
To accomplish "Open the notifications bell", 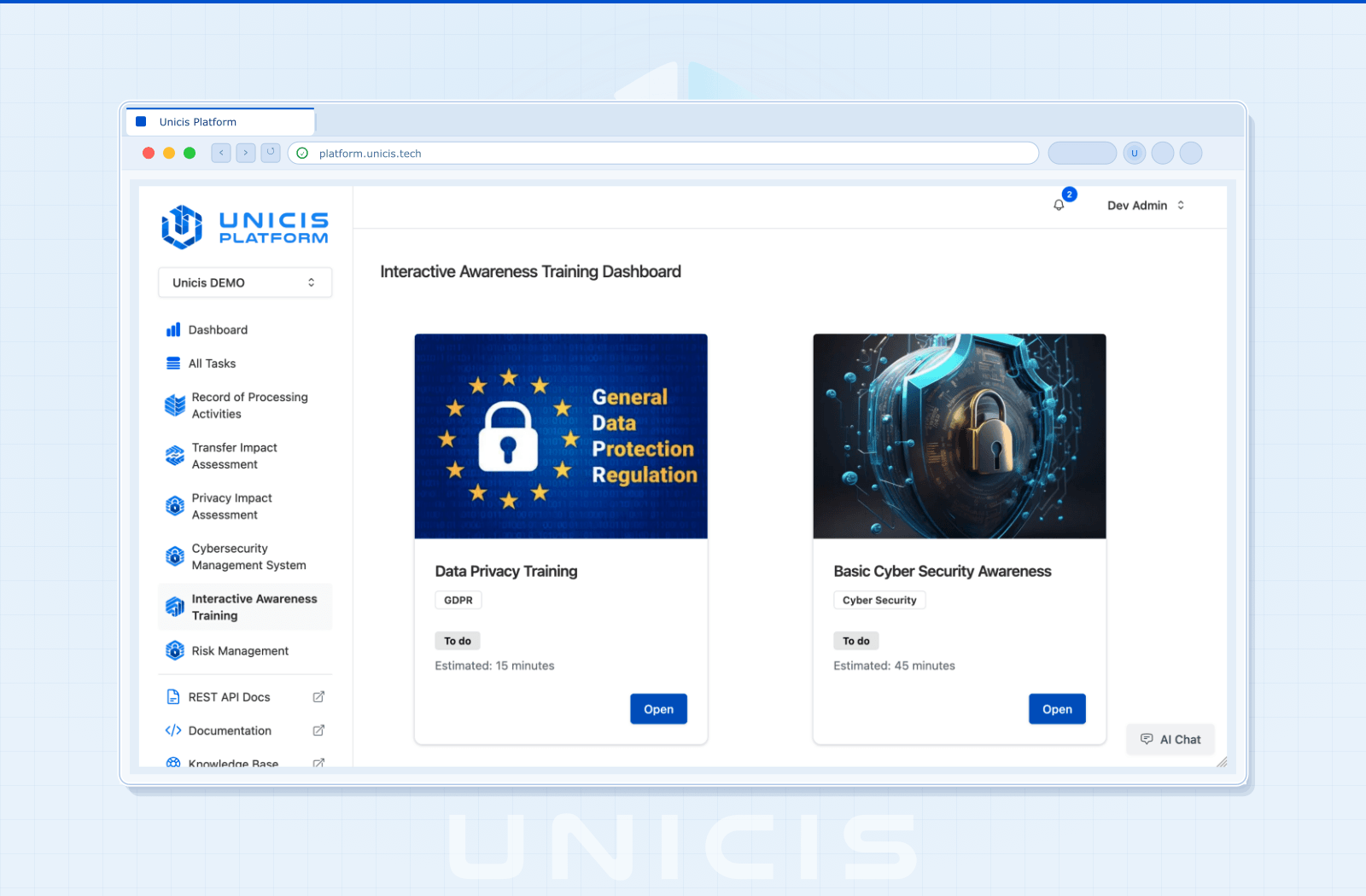I will click(1059, 205).
